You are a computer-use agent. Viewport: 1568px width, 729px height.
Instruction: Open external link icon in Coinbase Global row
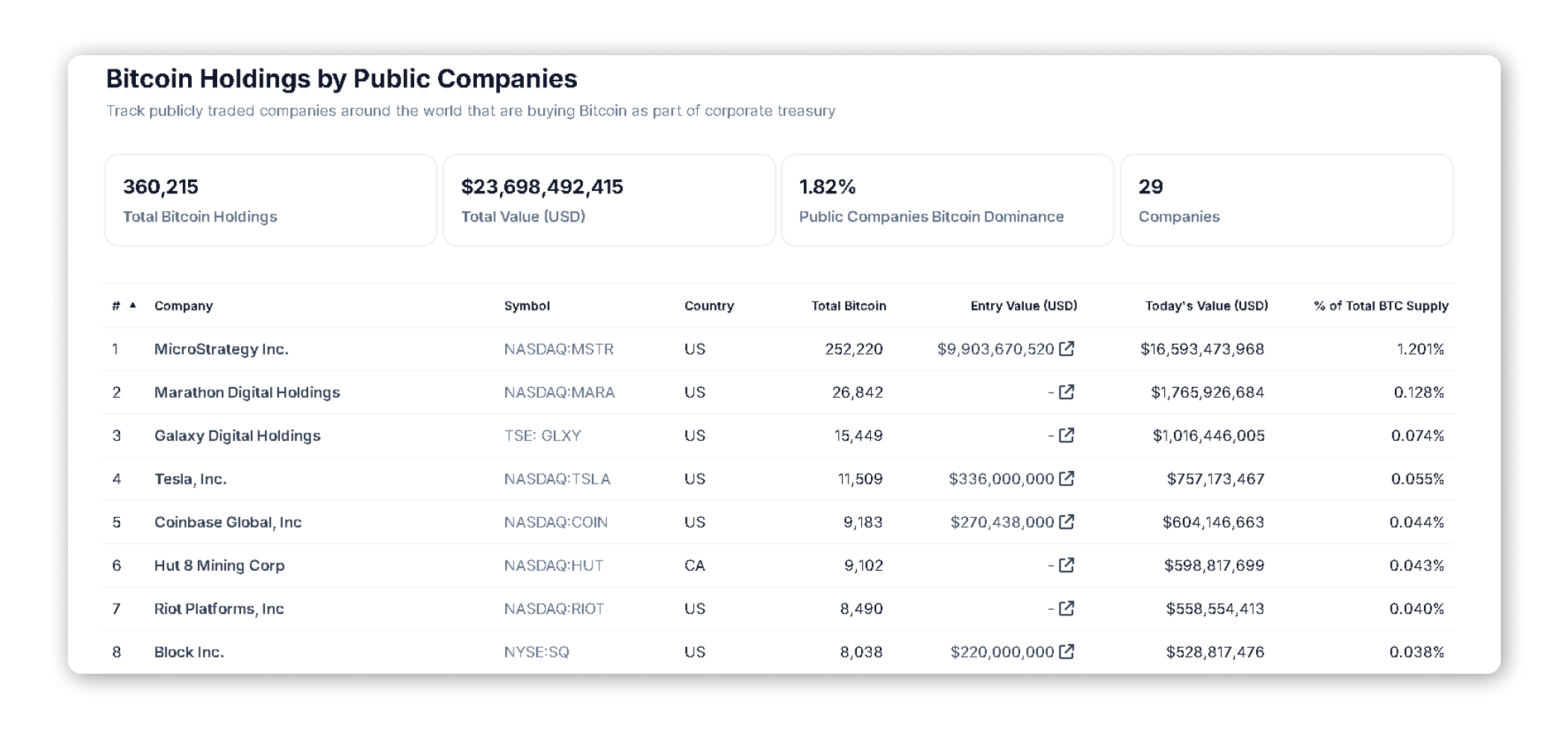click(x=1066, y=522)
